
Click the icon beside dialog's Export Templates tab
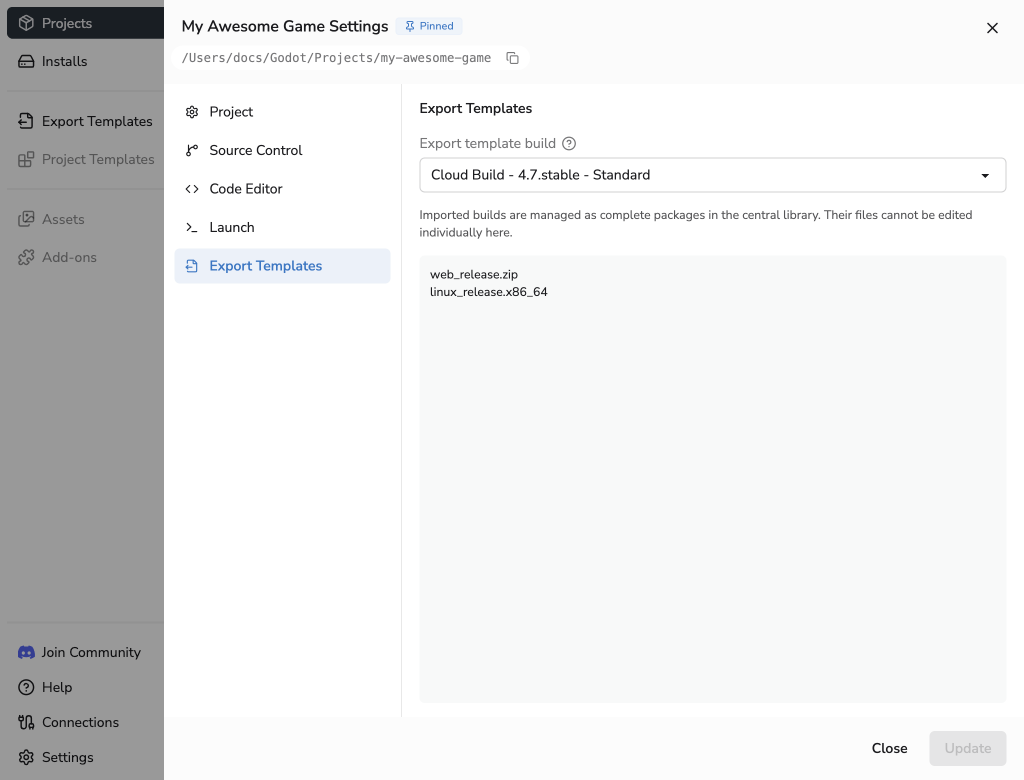[192, 266]
